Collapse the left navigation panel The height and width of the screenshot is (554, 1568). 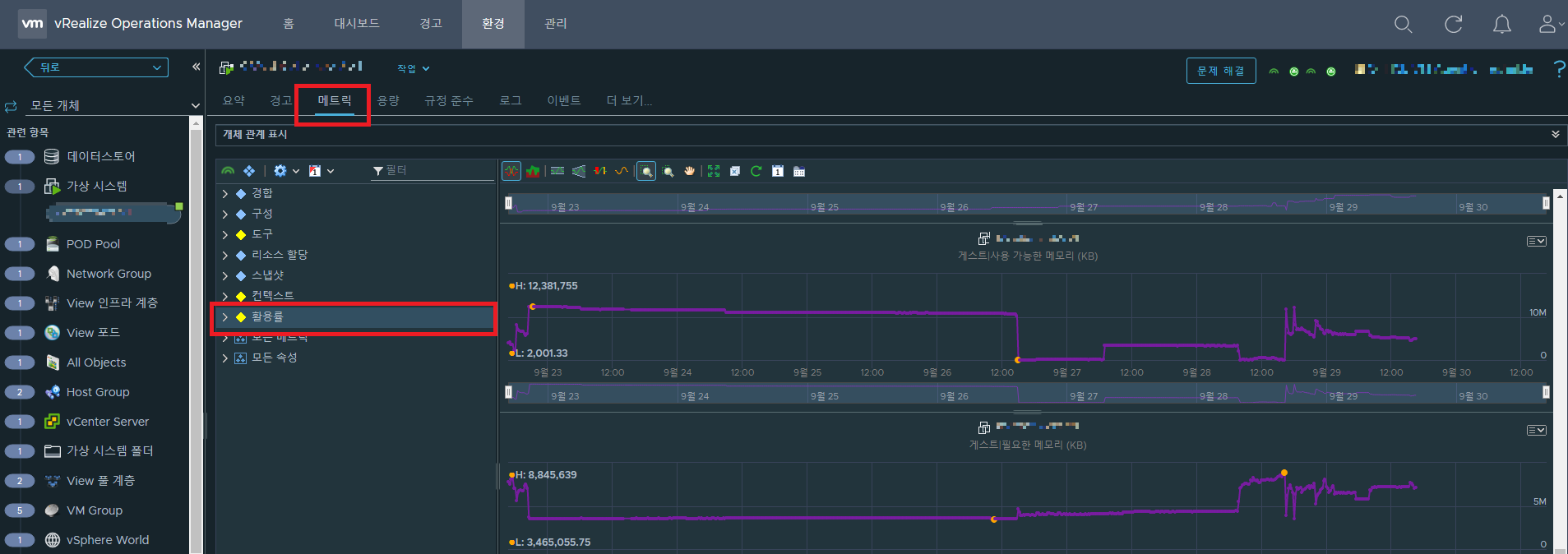pos(197,67)
